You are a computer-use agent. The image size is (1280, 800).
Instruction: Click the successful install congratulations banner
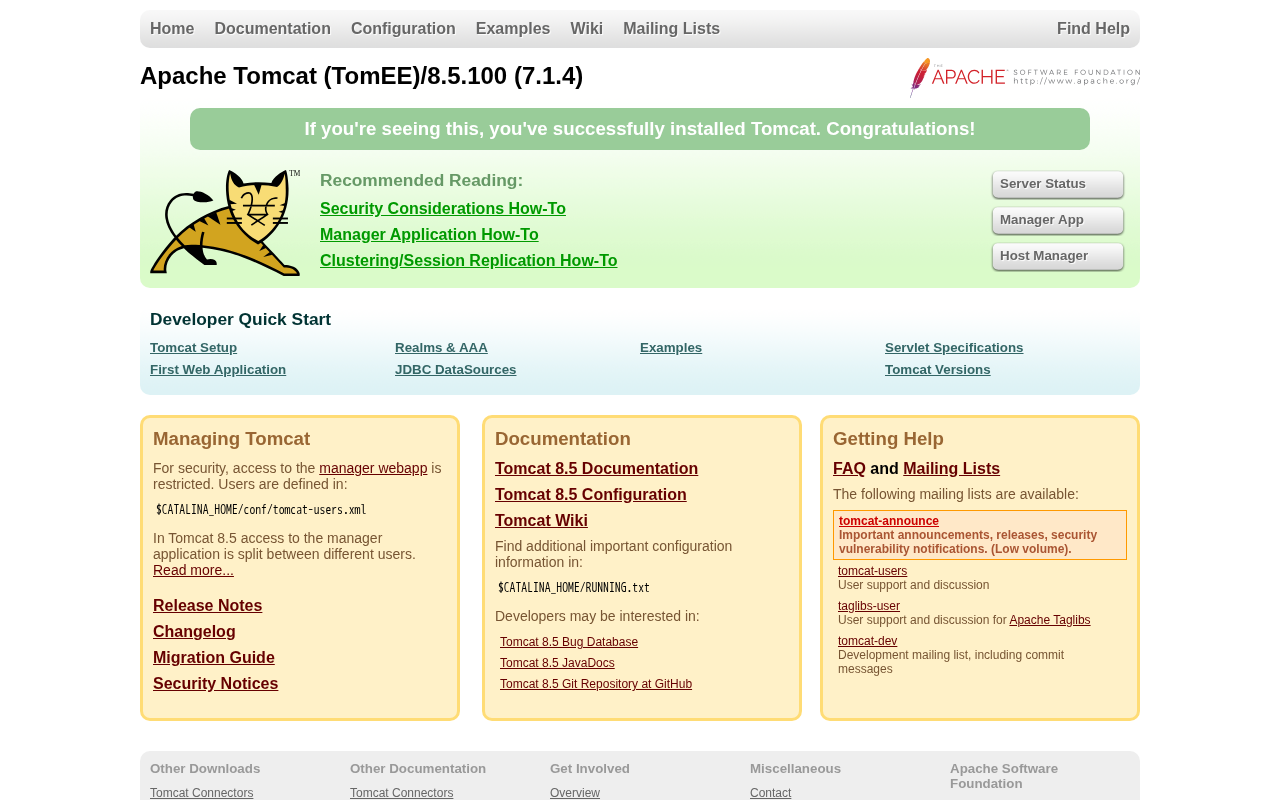[x=640, y=129]
